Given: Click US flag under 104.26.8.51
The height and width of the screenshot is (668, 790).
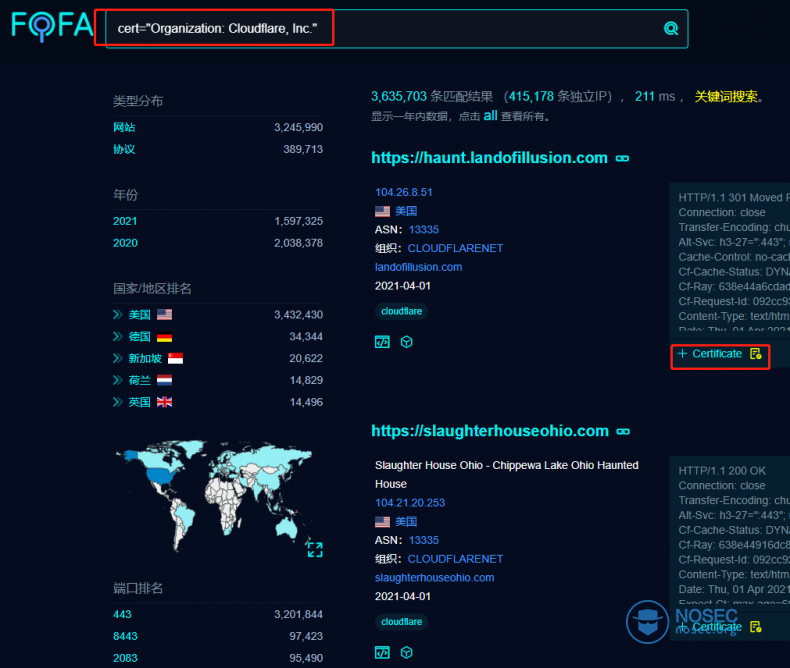Looking at the screenshot, I should click(382, 211).
